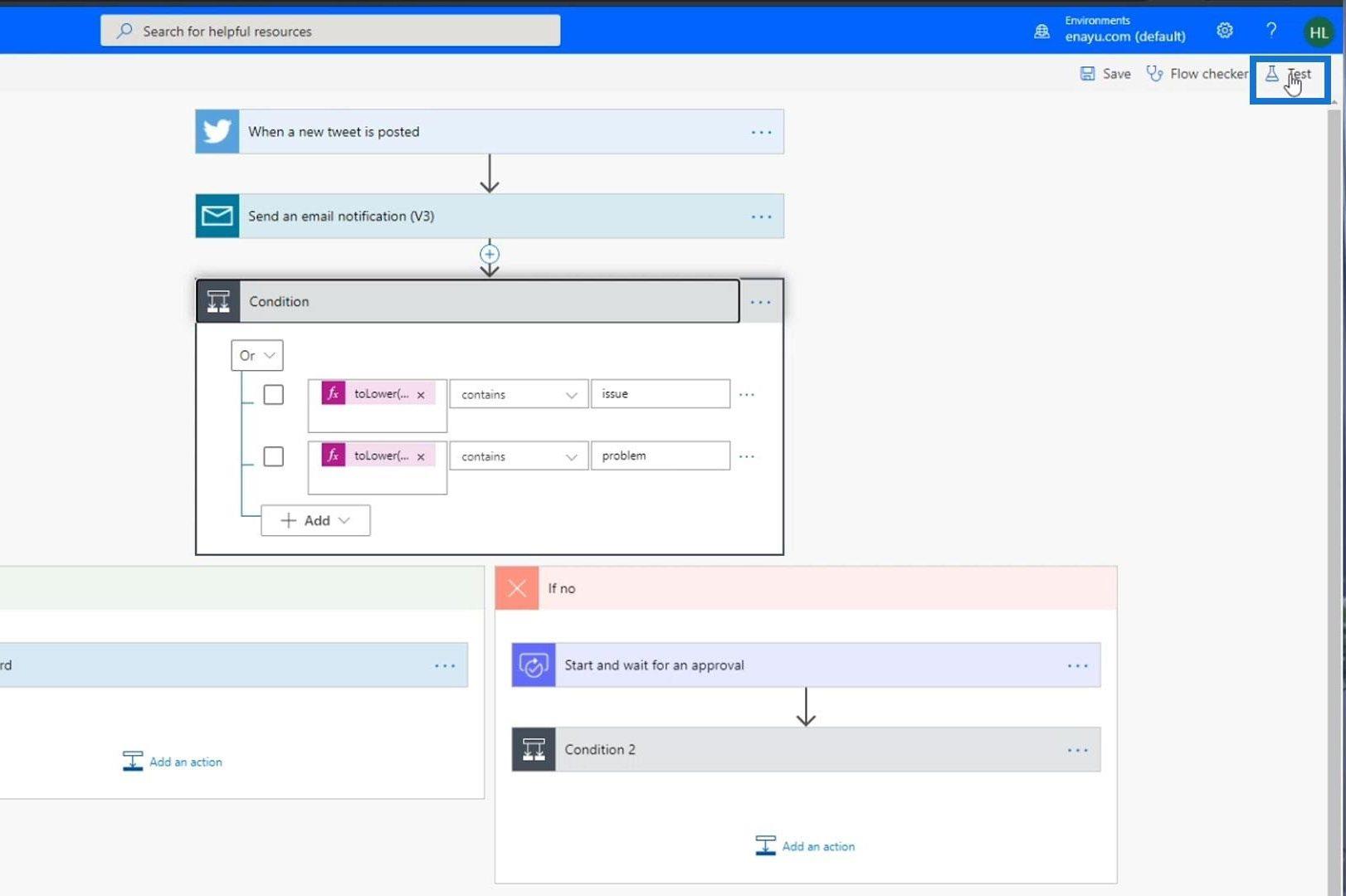The height and width of the screenshot is (896, 1346).
Task: Click the fx icon in the problem row
Action: (334, 455)
